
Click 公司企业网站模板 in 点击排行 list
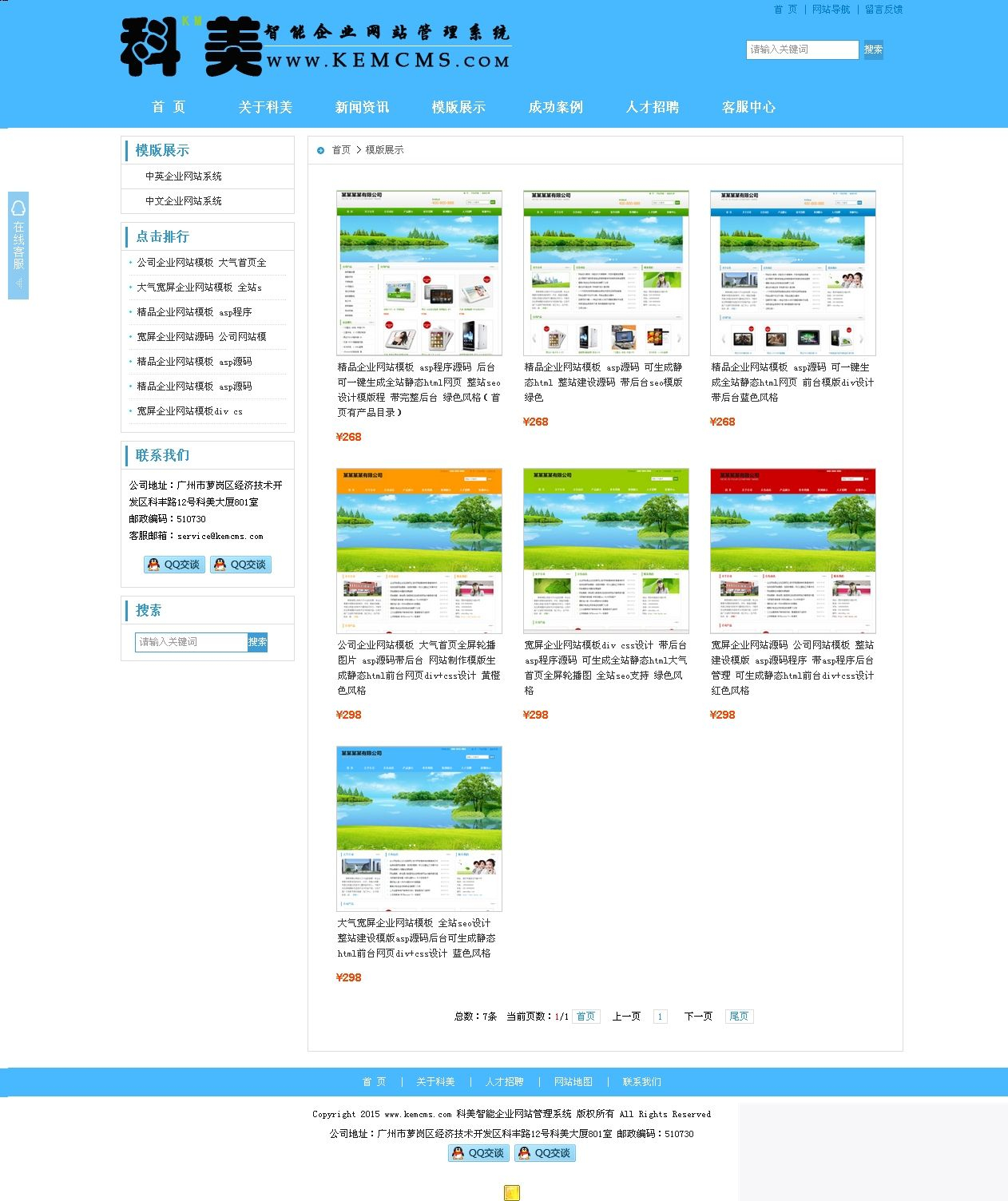click(x=200, y=262)
